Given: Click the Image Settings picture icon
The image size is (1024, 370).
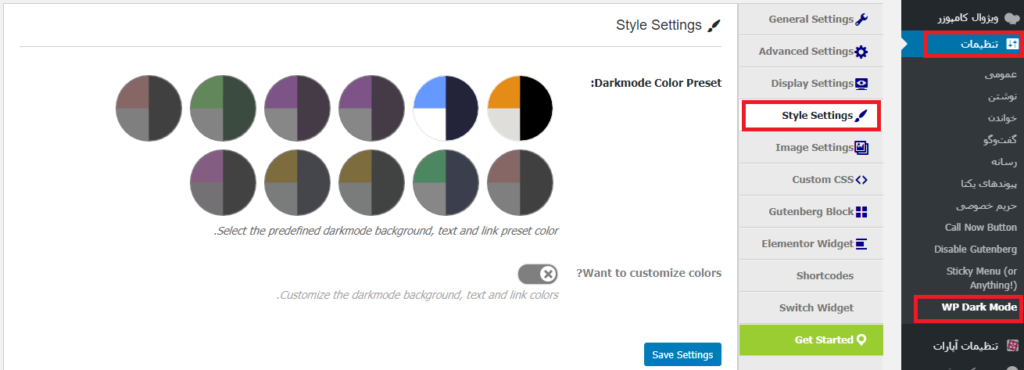Looking at the screenshot, I should [861, 147].
